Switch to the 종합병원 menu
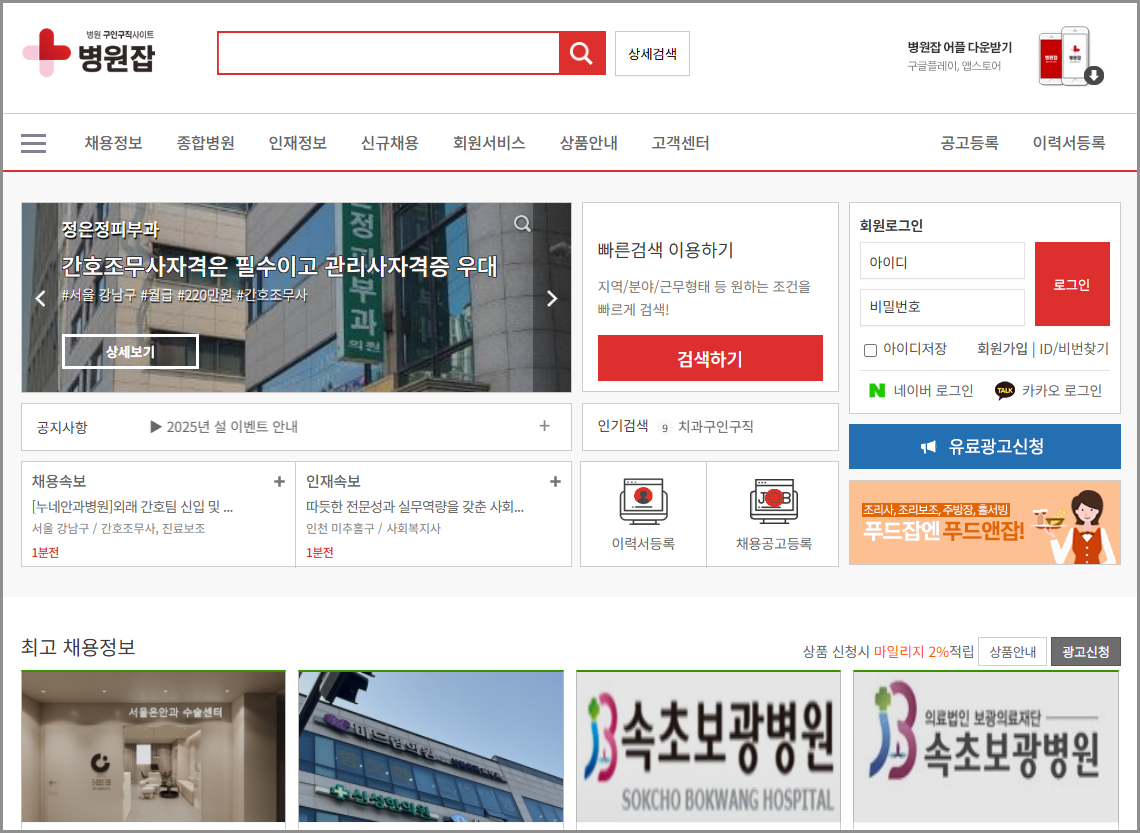The height and width of the screenshot is (833, 1140). (204, 142)
